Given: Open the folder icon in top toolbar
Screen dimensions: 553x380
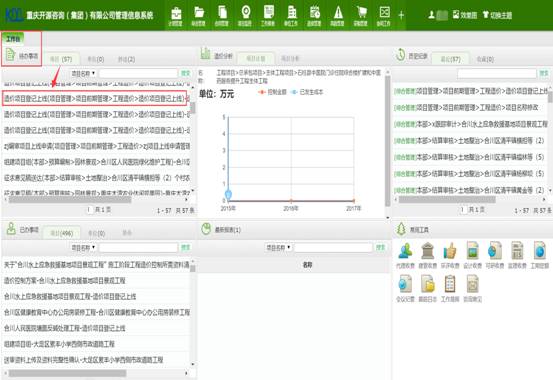Looking at the screenshot, I should pyautogui.click(x=199, y=13).
